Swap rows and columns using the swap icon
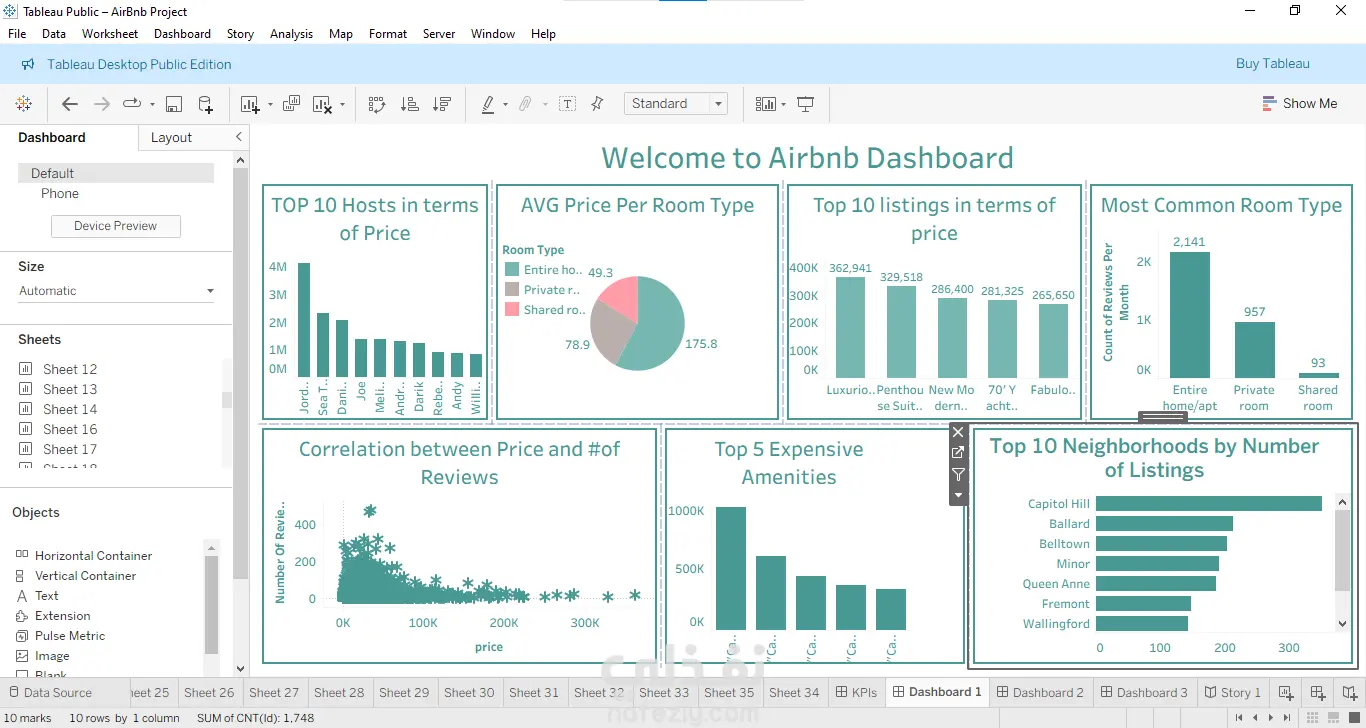 [377, 104]
